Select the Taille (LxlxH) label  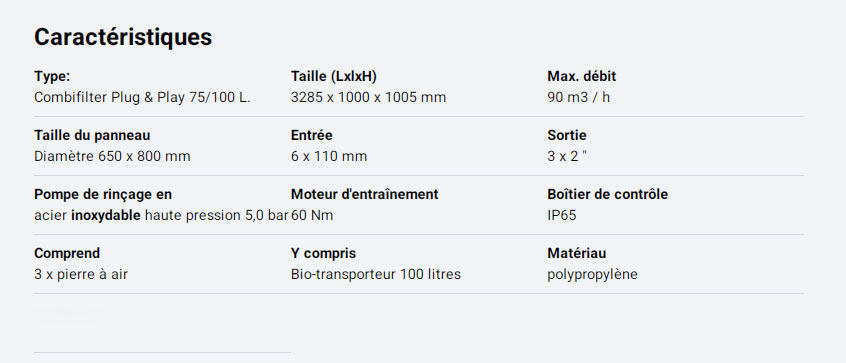click(333, 77)
